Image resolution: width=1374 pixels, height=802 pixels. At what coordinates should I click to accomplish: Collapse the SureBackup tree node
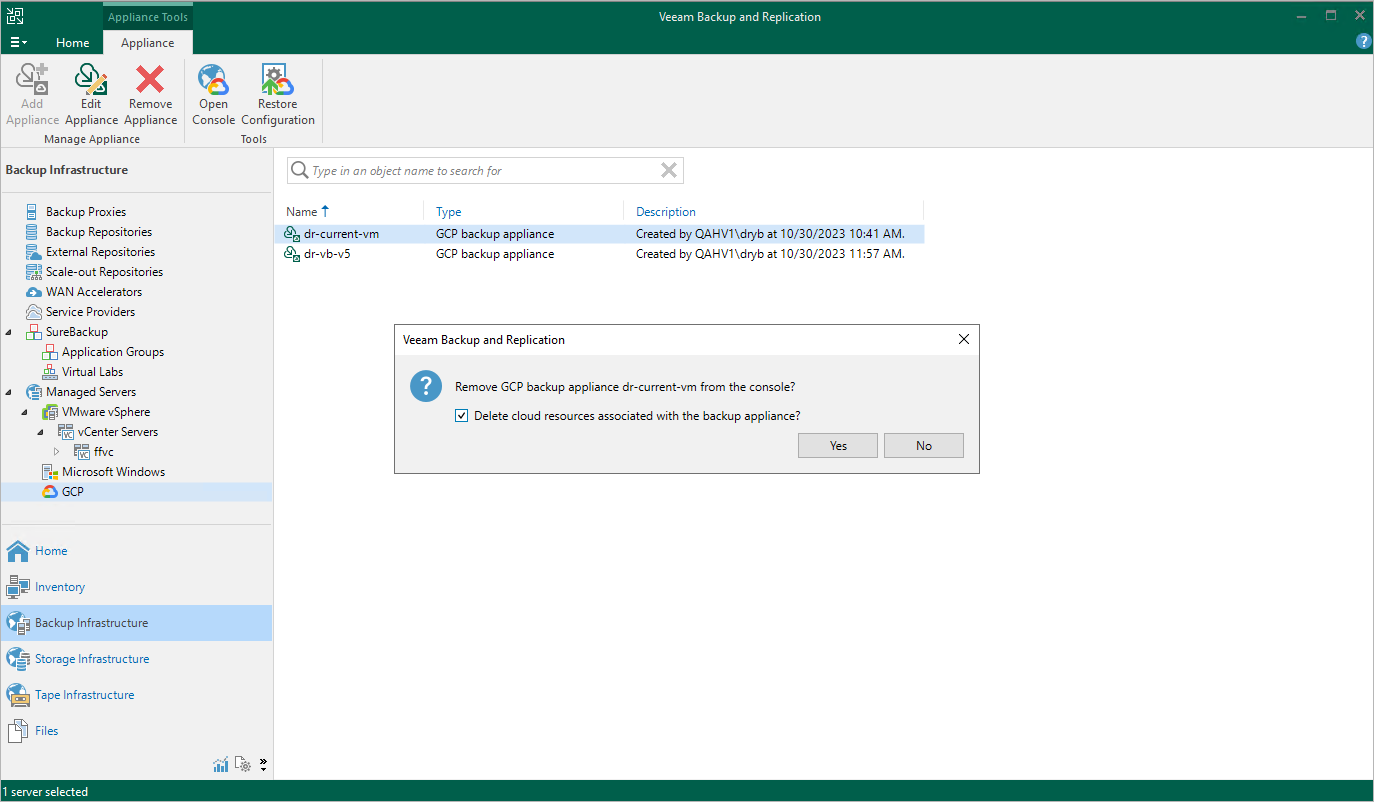pos(9,332)
